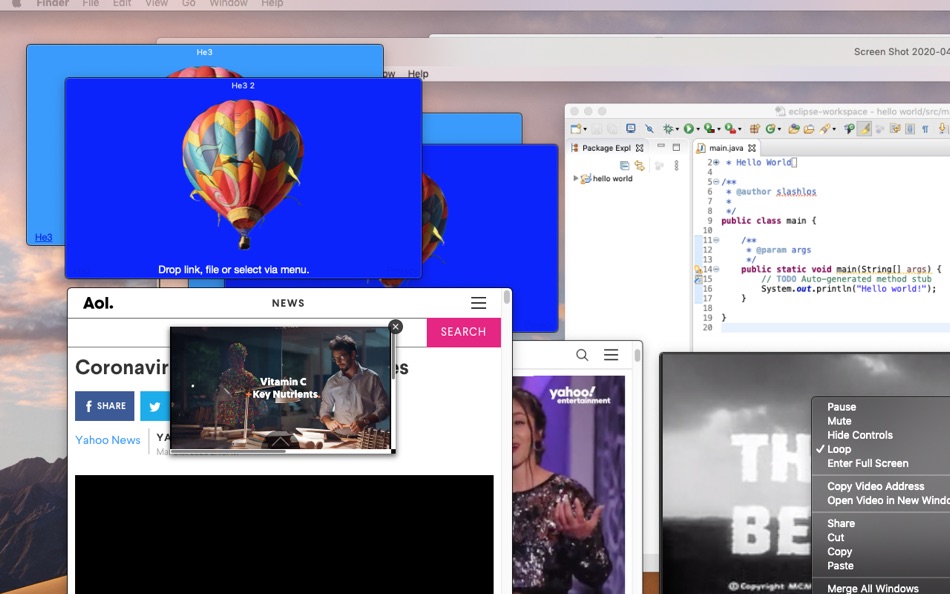Maximize the Package Explorer view

click(x=677, y=147)
